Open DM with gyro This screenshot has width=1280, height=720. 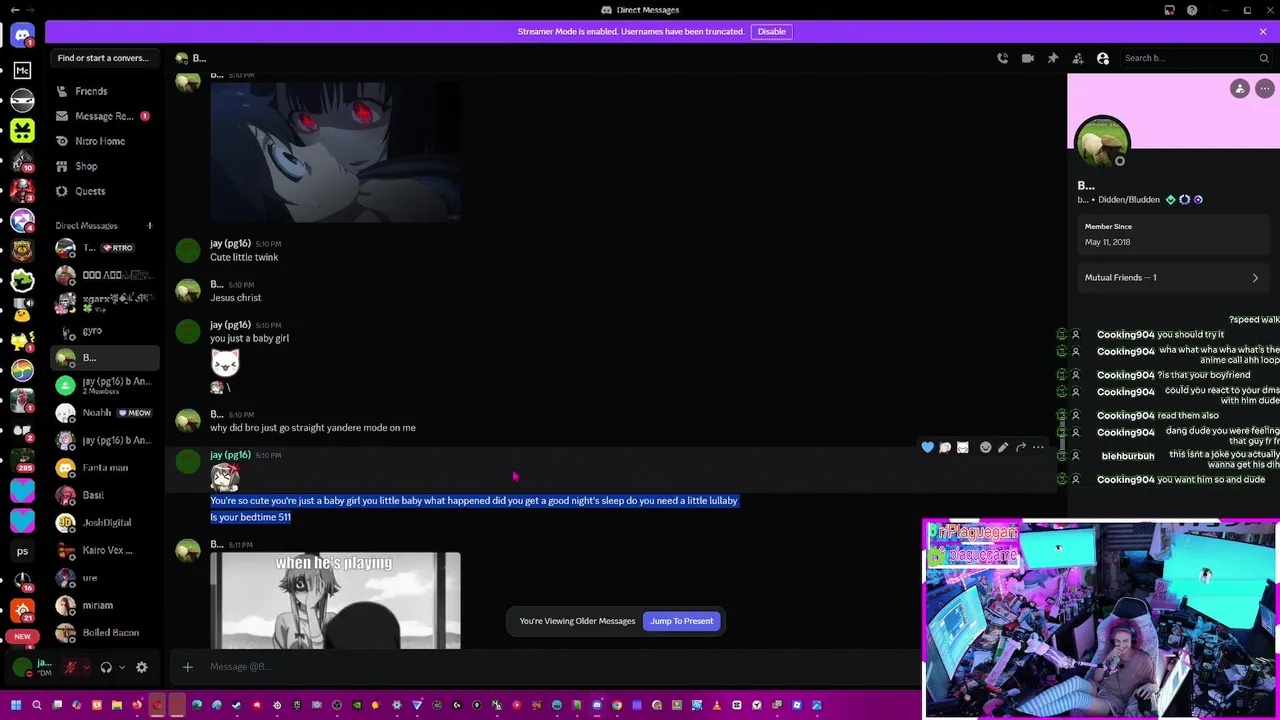[x=104, y=331]
